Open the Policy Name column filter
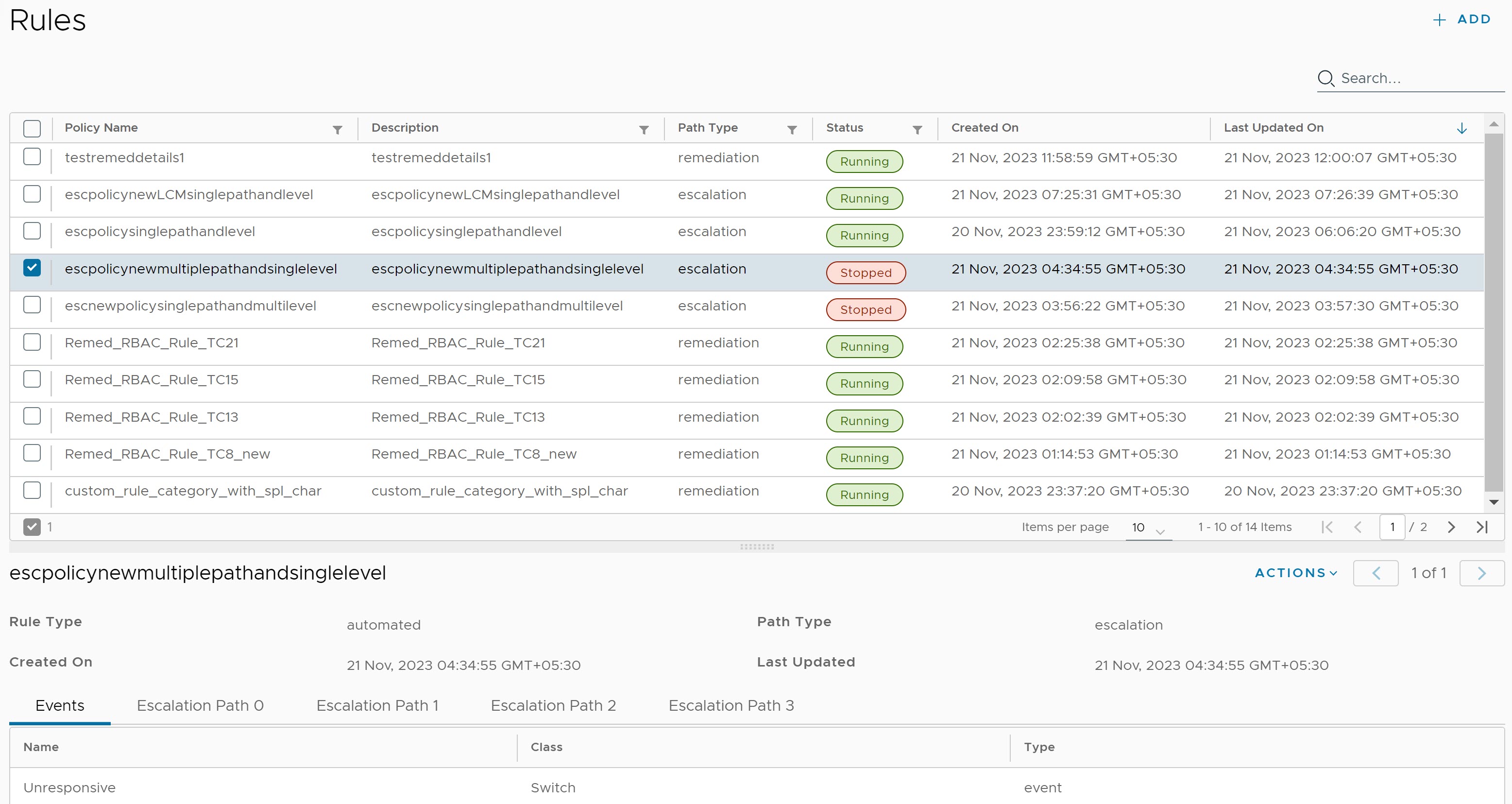The height and width of the screenshot is (804, 1512). (338, 130)
